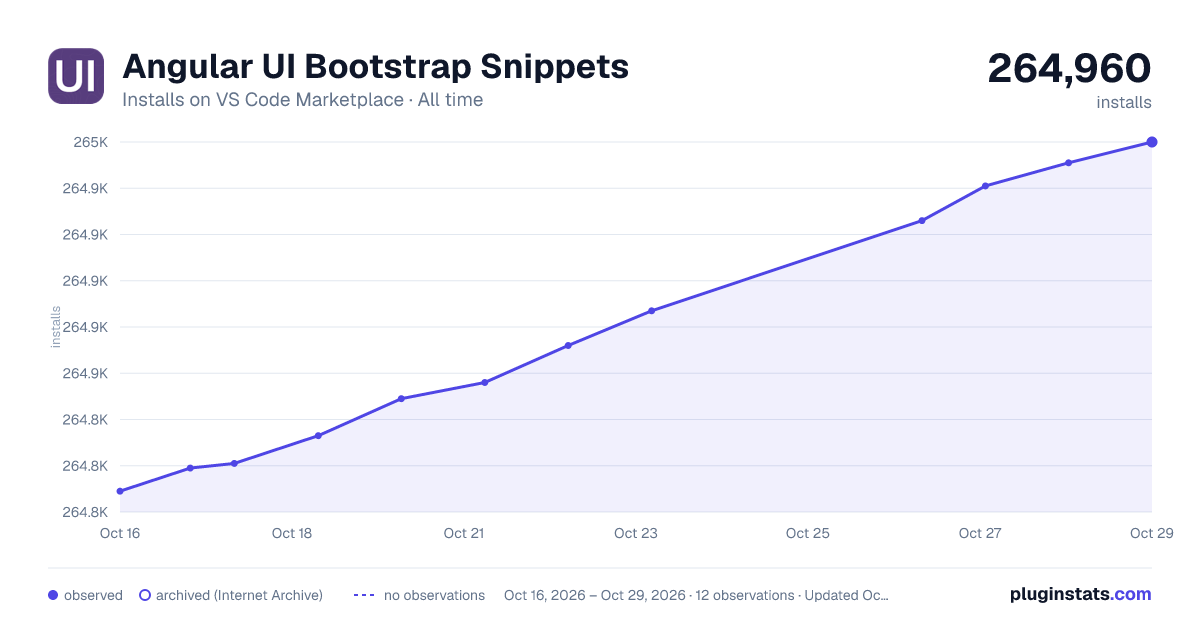This screenshot has width=1200, height=630.
Task: Click the subtitle 'Installs on VS Code Marketplace · All time'
Action: (302, 100)
